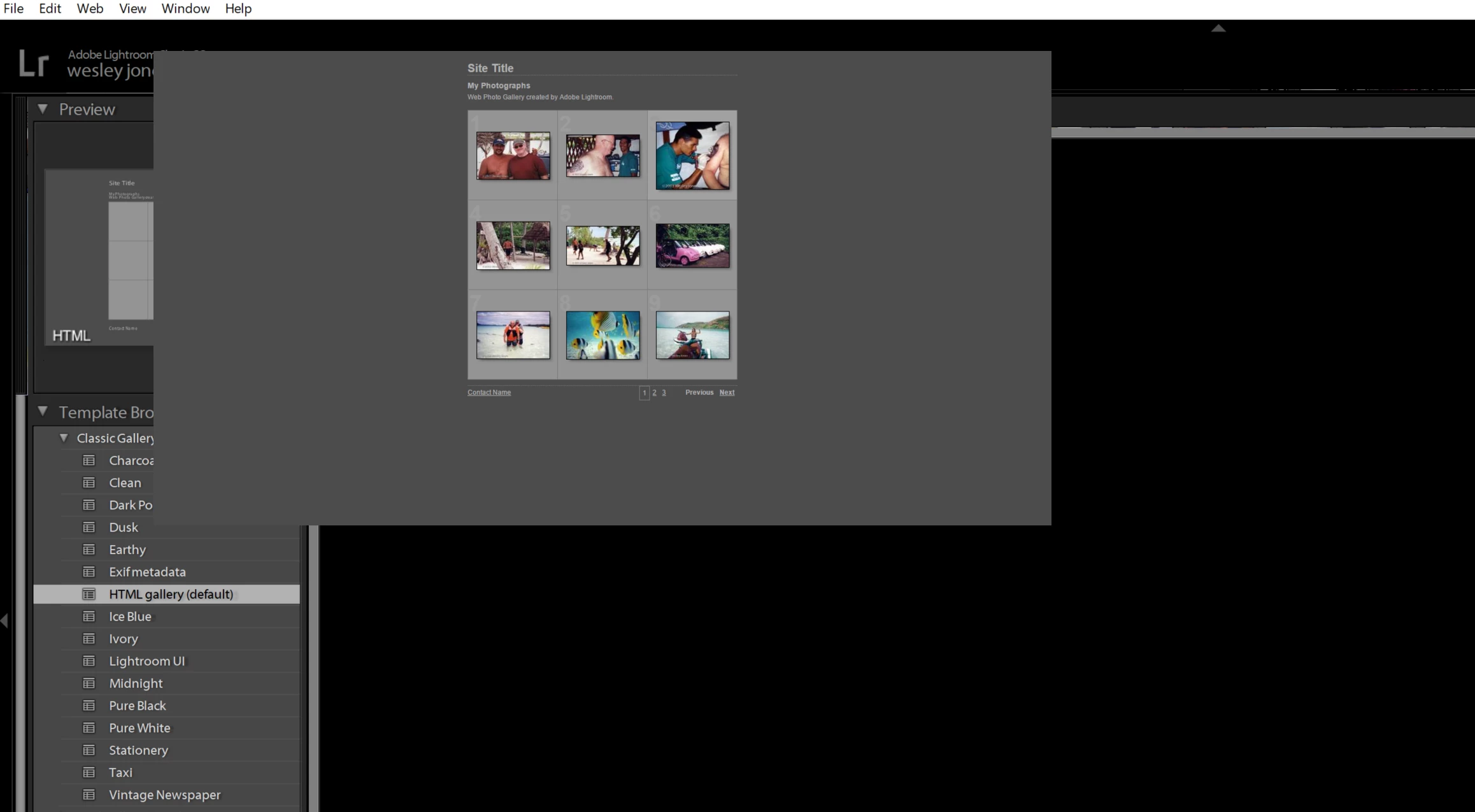The height and width of the screenshot is (812, 1475).
Task: Click the Taxi template icon
Action: [x=89, y=773]
